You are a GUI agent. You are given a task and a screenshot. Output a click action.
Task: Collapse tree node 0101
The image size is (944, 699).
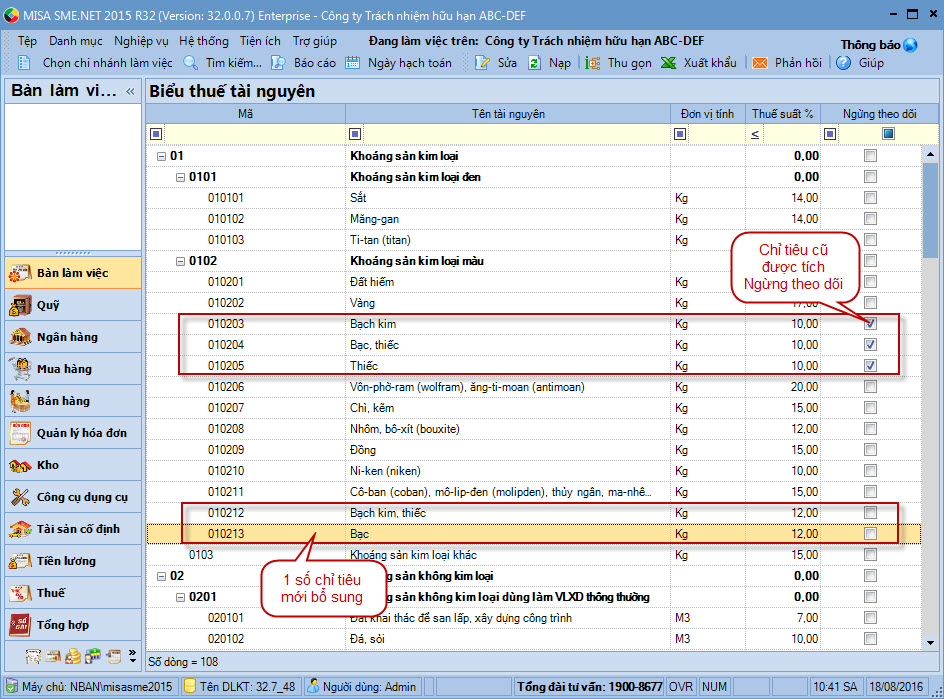180,177
